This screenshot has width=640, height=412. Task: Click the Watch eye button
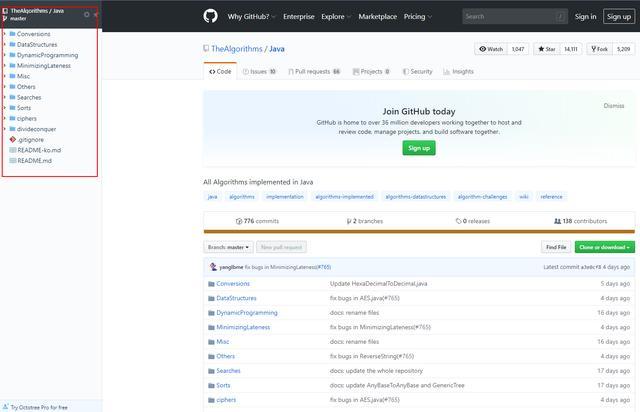coord(491,49)
